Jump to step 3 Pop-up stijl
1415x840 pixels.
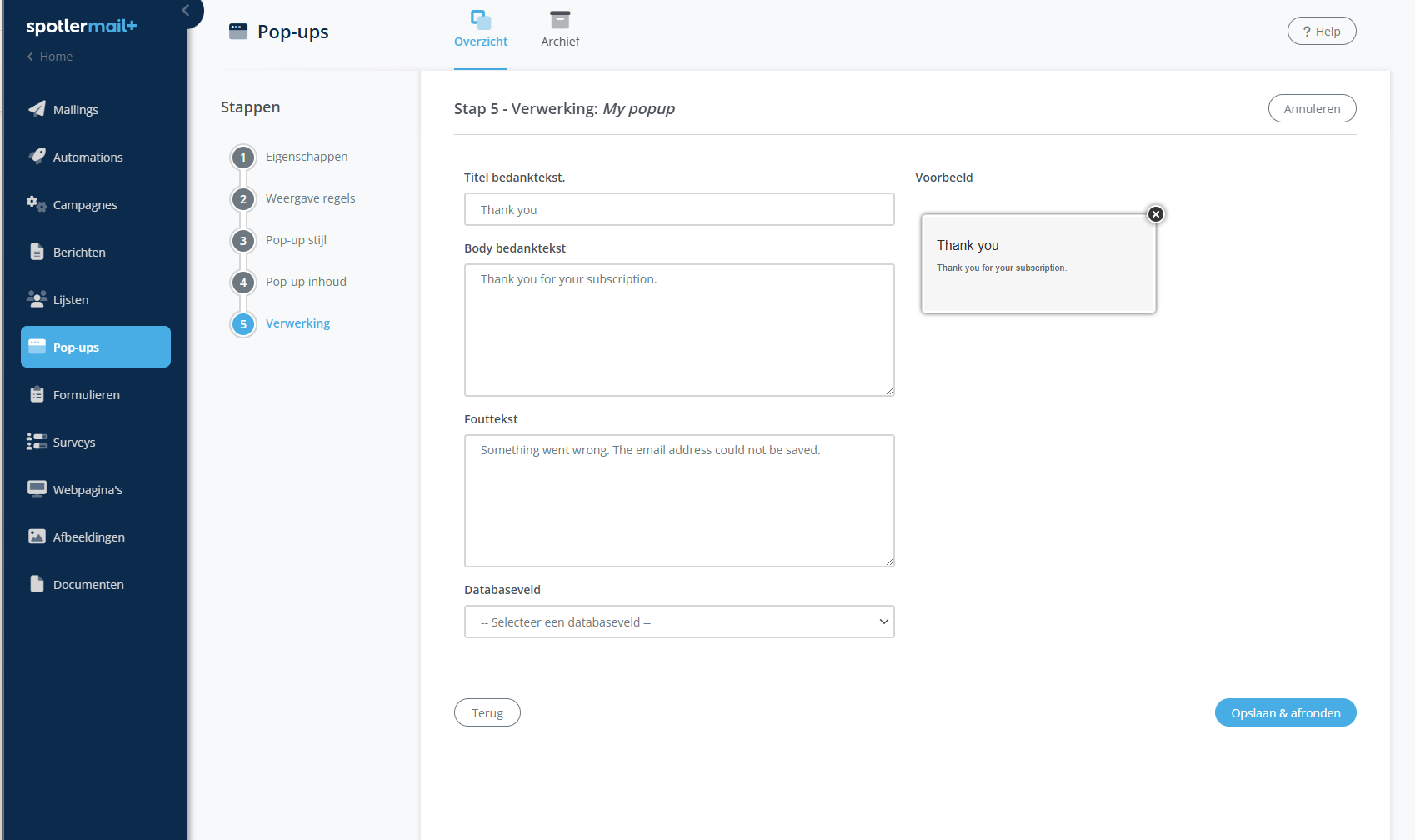tap(296, 240)
